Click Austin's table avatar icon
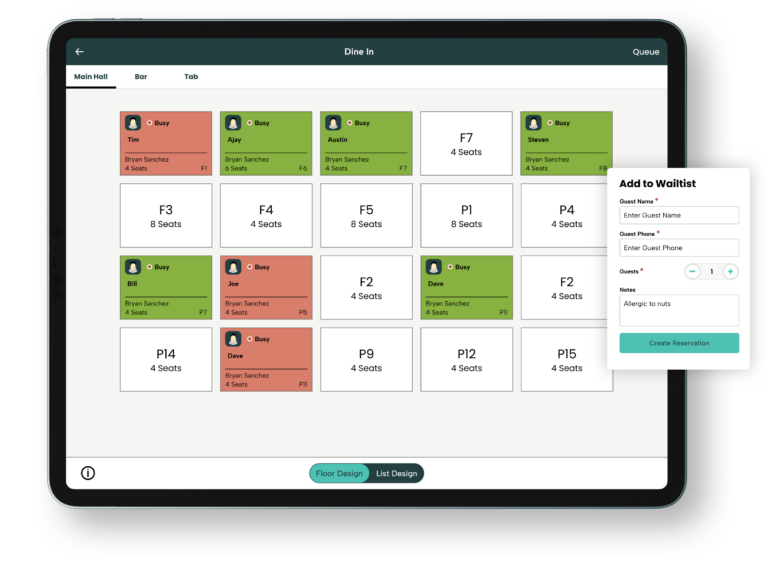The width and height of the screenshot is (768, 561). [x=333, y=123]
